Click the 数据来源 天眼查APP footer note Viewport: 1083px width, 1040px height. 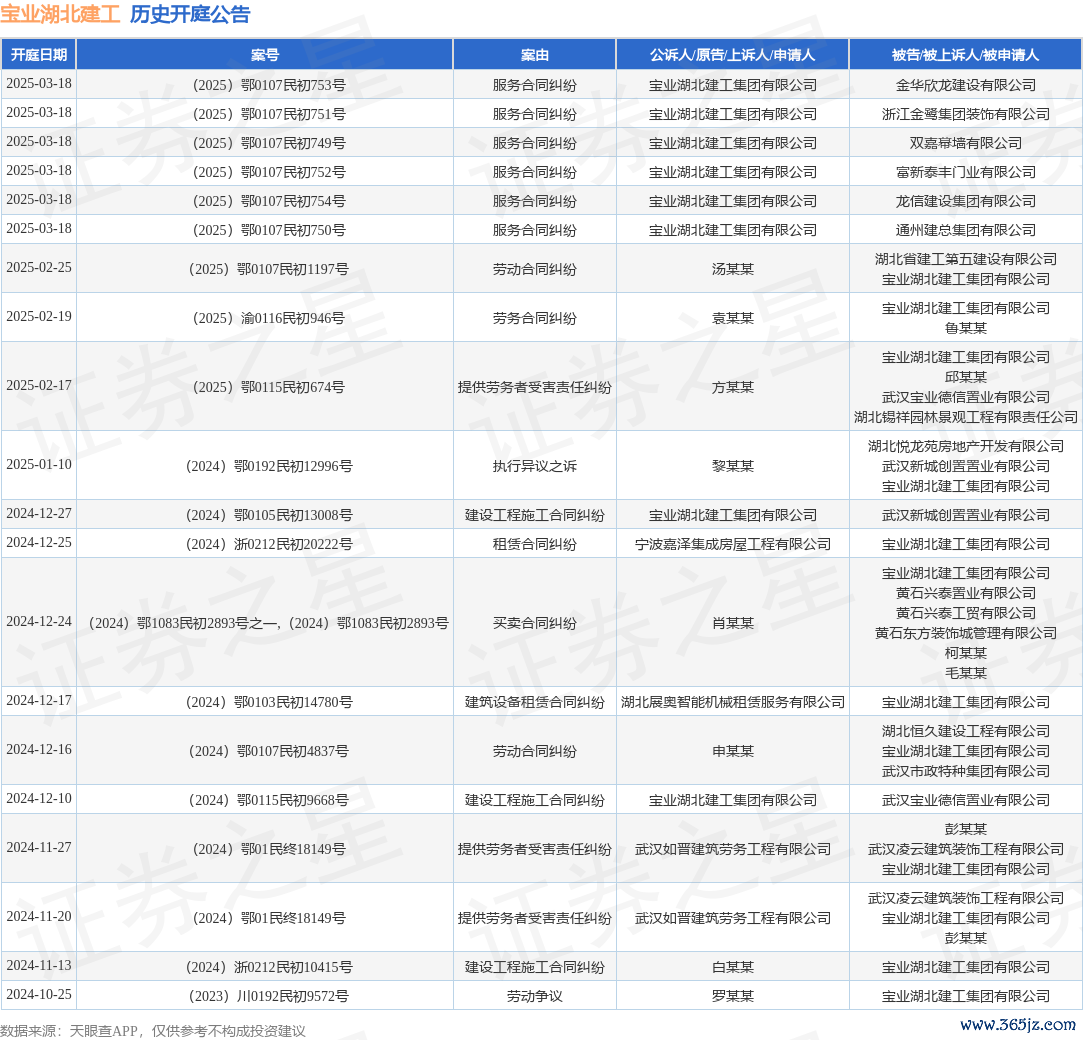coord(153,1031)
